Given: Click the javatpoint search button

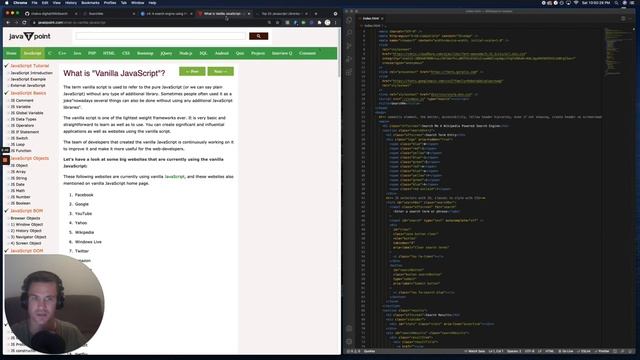Looking at the screenshot, I should pos(259,36).
